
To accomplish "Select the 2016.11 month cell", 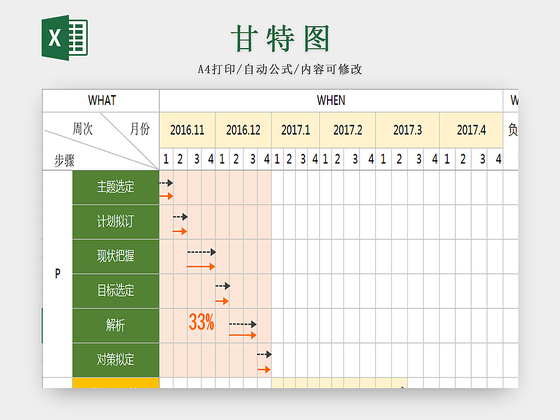I will pos(188,130).
